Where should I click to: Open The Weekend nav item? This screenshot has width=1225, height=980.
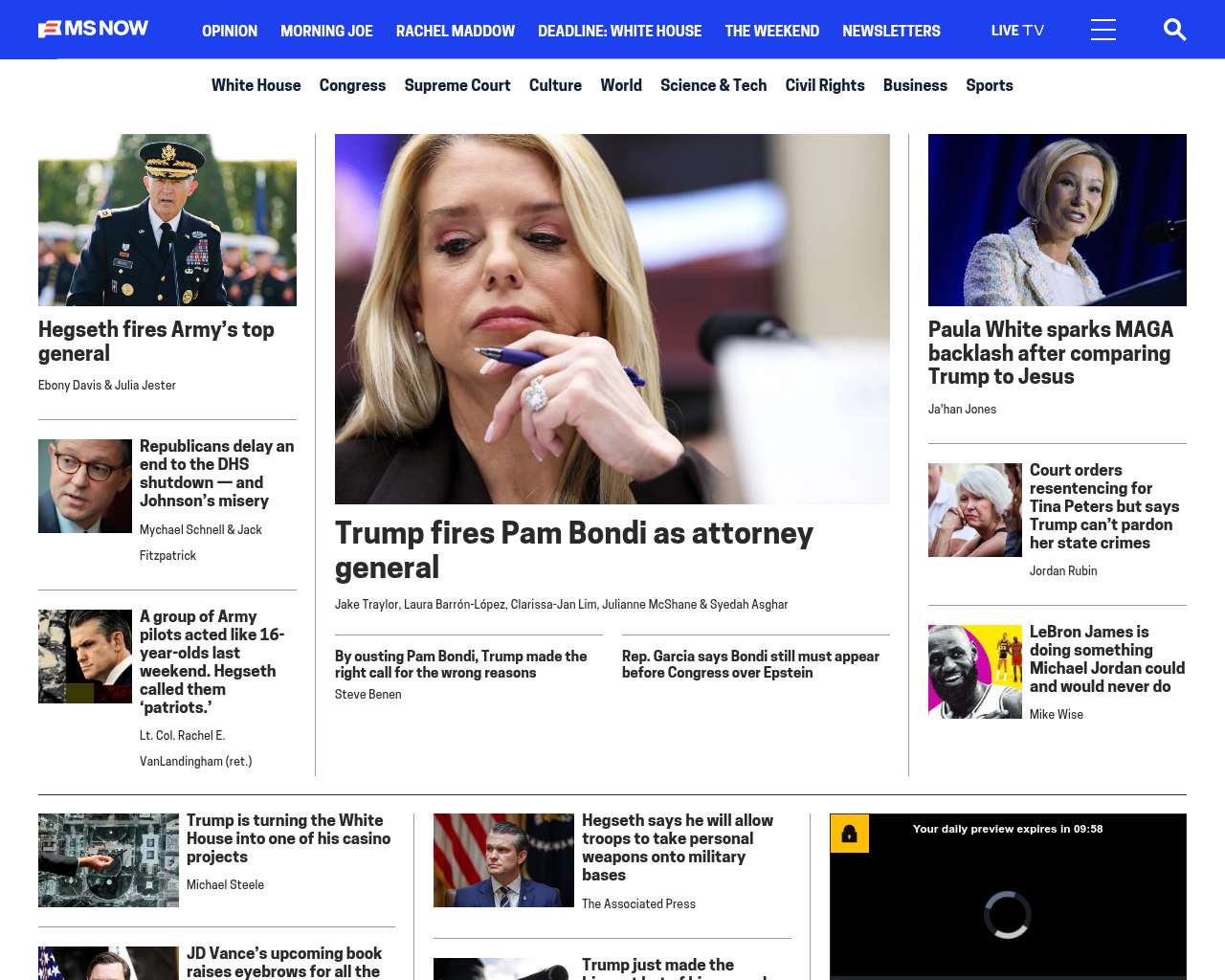pyautogui.click(x=772, y=31)
